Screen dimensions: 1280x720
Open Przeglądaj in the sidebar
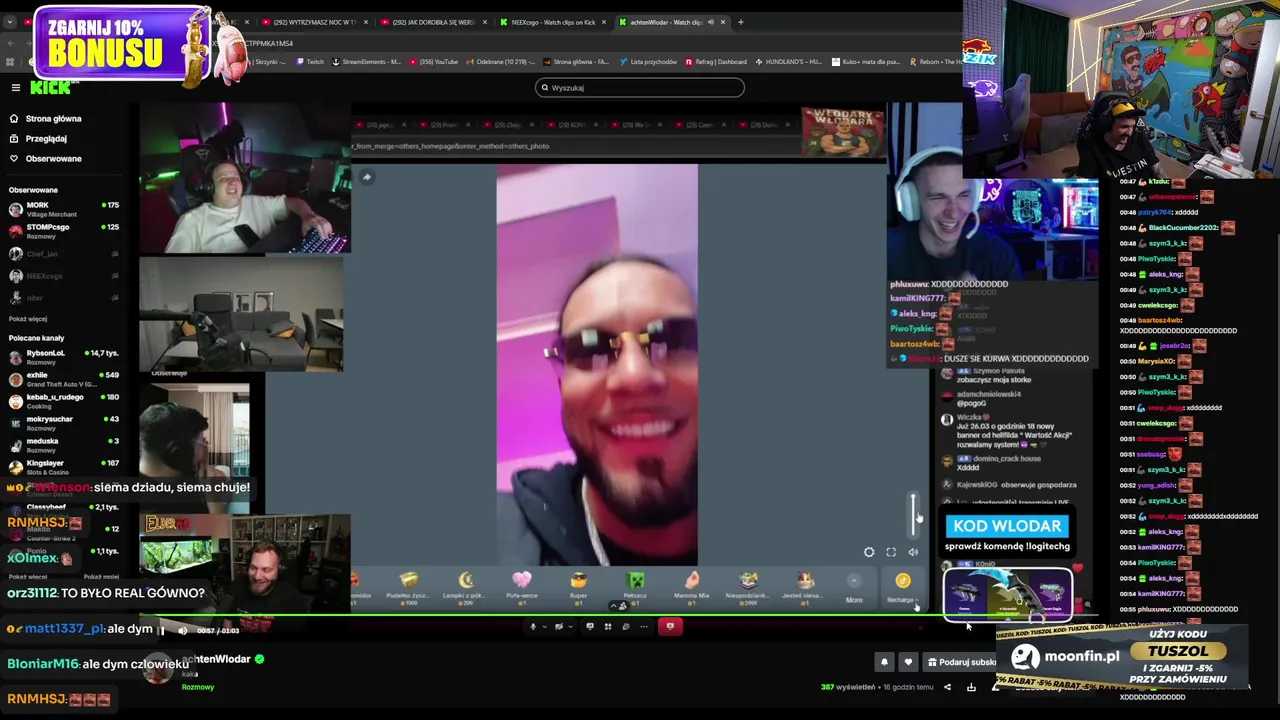[x=38, y=139]
